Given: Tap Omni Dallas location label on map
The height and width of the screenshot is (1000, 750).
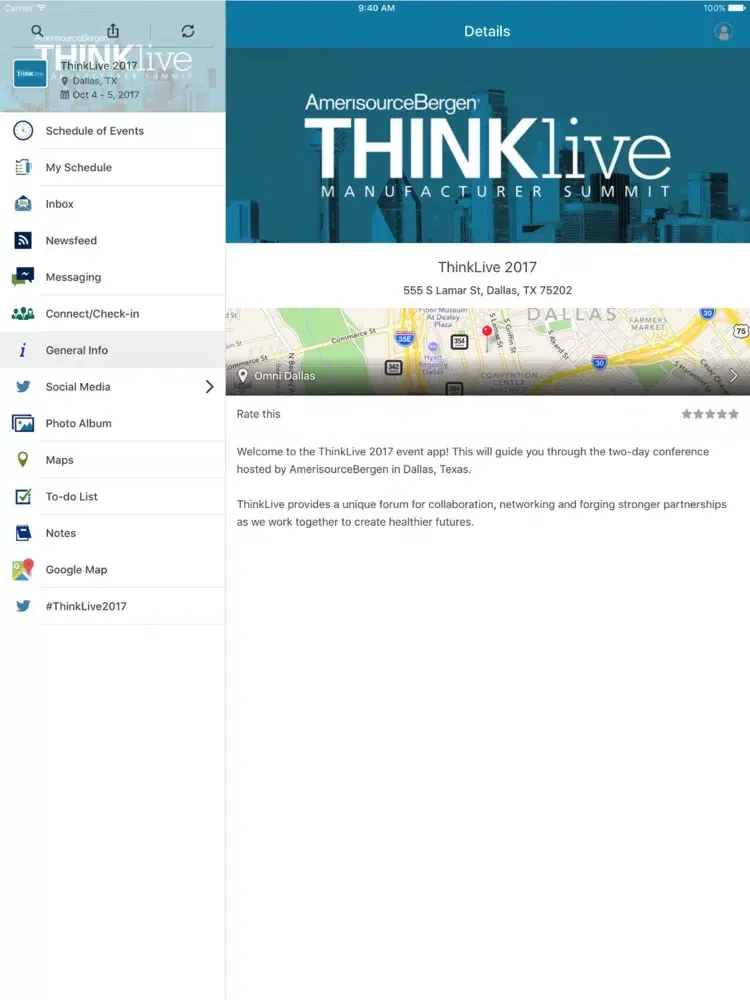Looking at the screenshot, I should (x=284, y=376).
